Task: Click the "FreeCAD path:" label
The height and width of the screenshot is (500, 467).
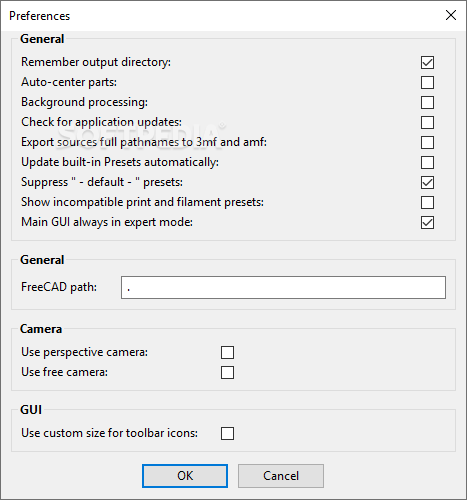Action: click(59, 287)
